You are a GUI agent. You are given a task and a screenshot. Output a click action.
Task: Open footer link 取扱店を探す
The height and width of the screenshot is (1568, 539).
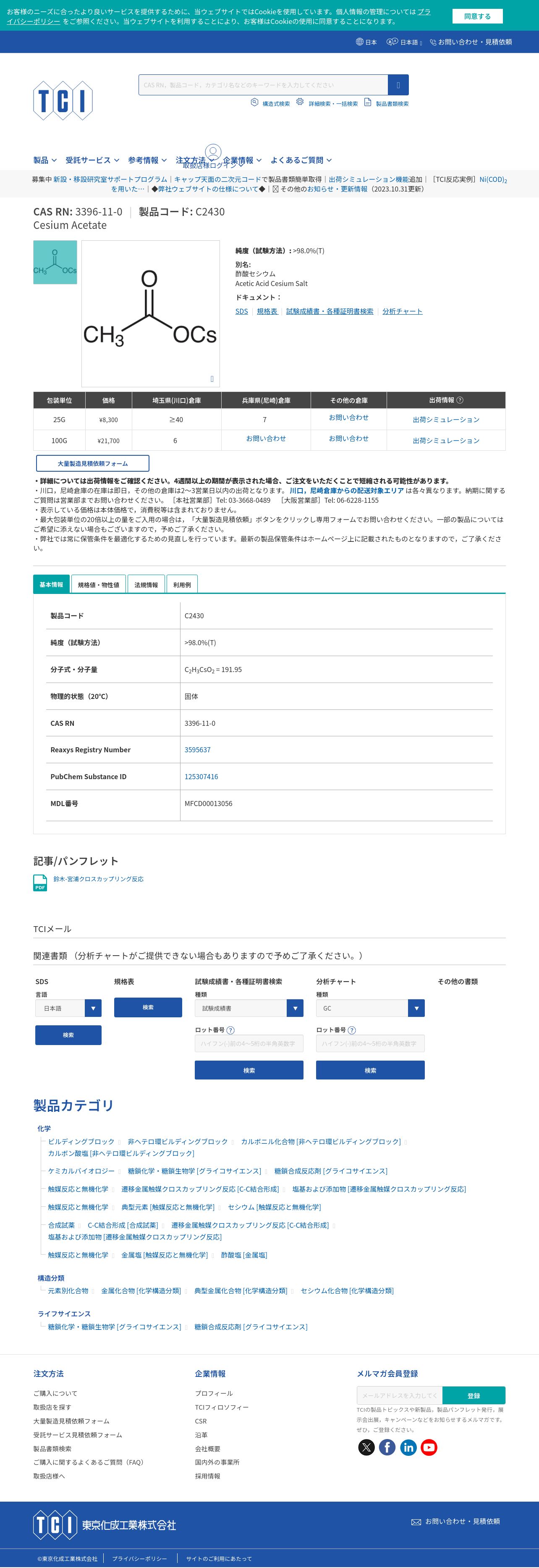coord(52,1407)
